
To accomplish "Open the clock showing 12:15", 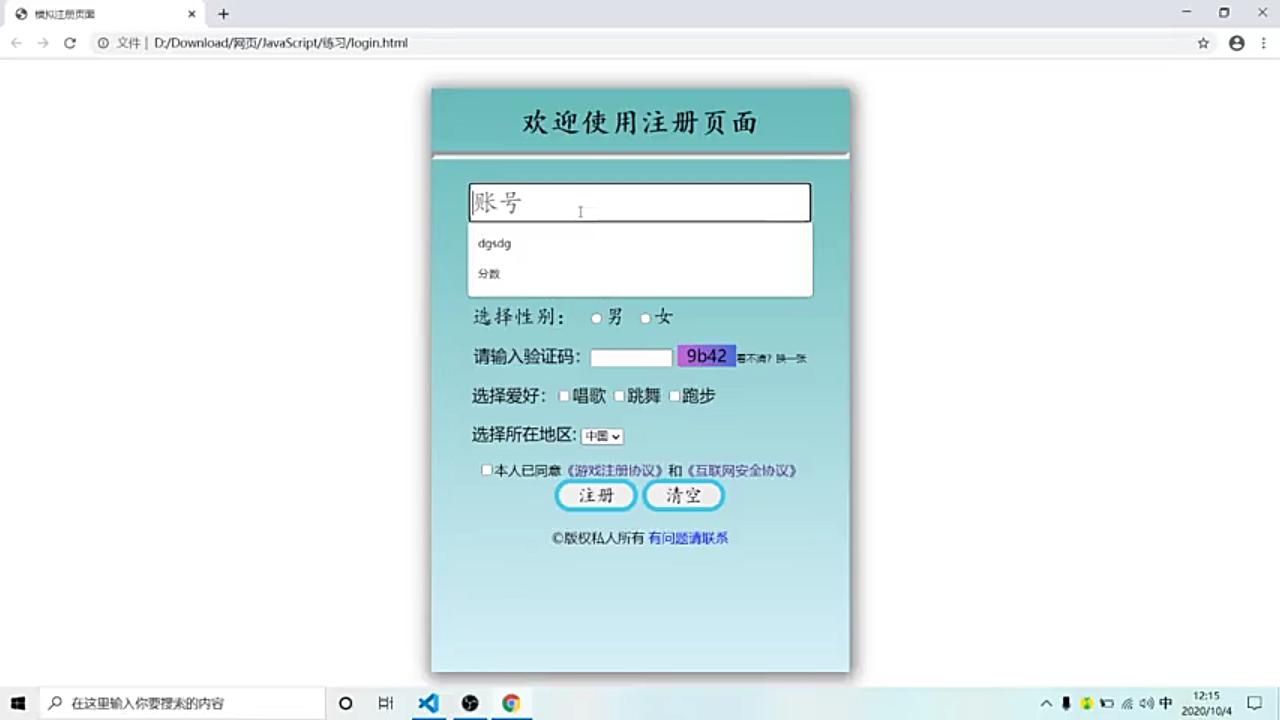I will (x=1206, y=703).
